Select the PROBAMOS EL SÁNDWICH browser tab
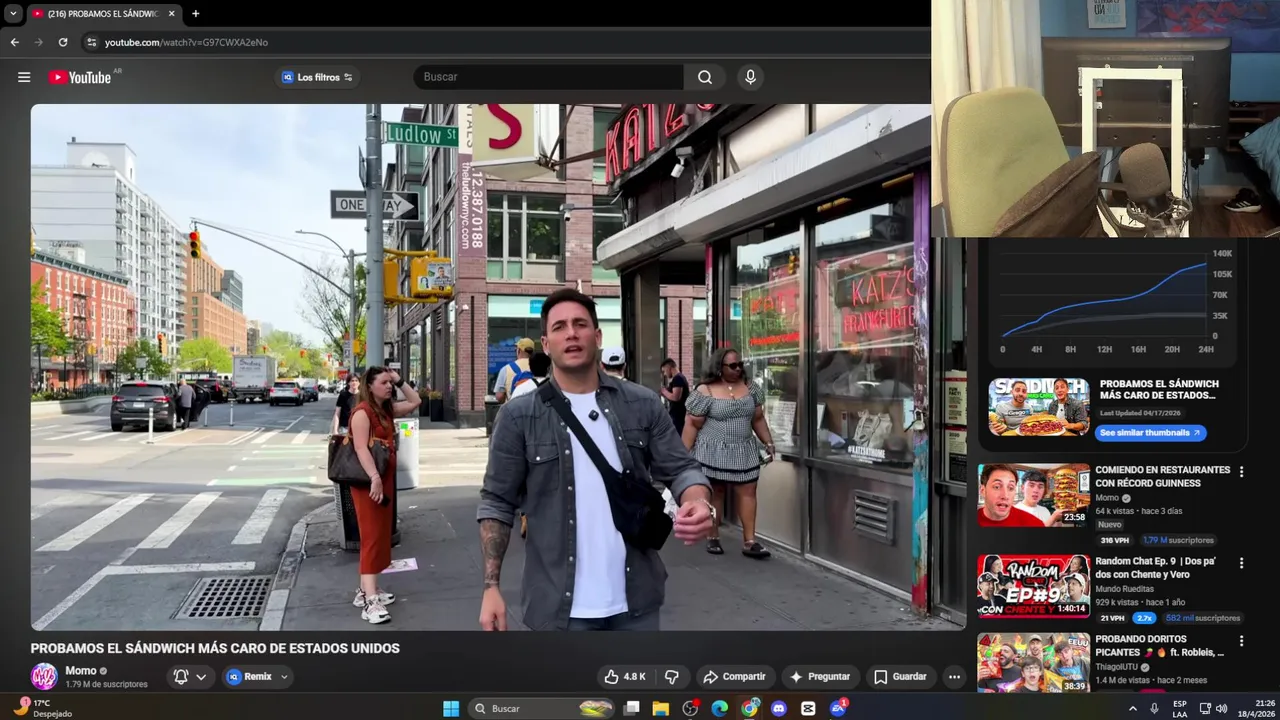1280x720 pixels. tap(103, 14)
